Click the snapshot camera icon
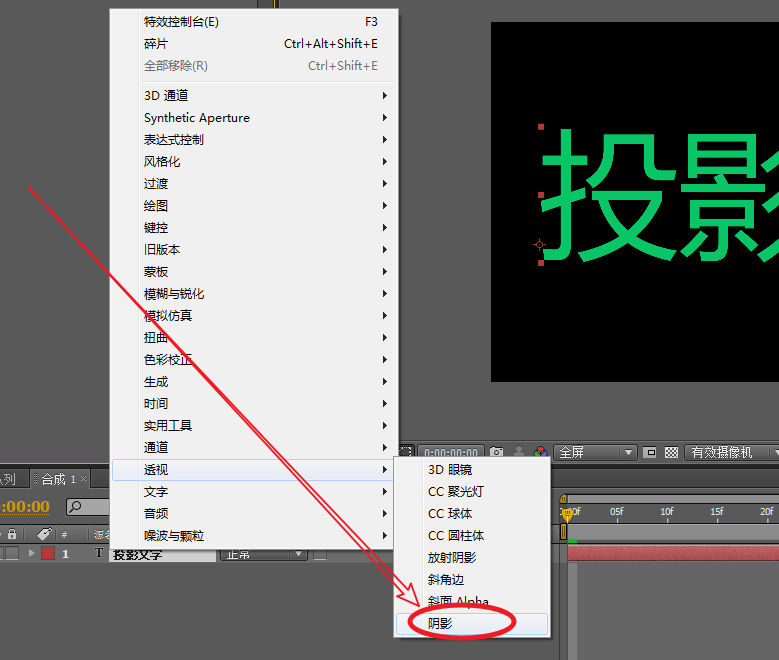Image resolution: width=779 pixels, height=660 pixels. pyautogui.click(x=496, y=452)
